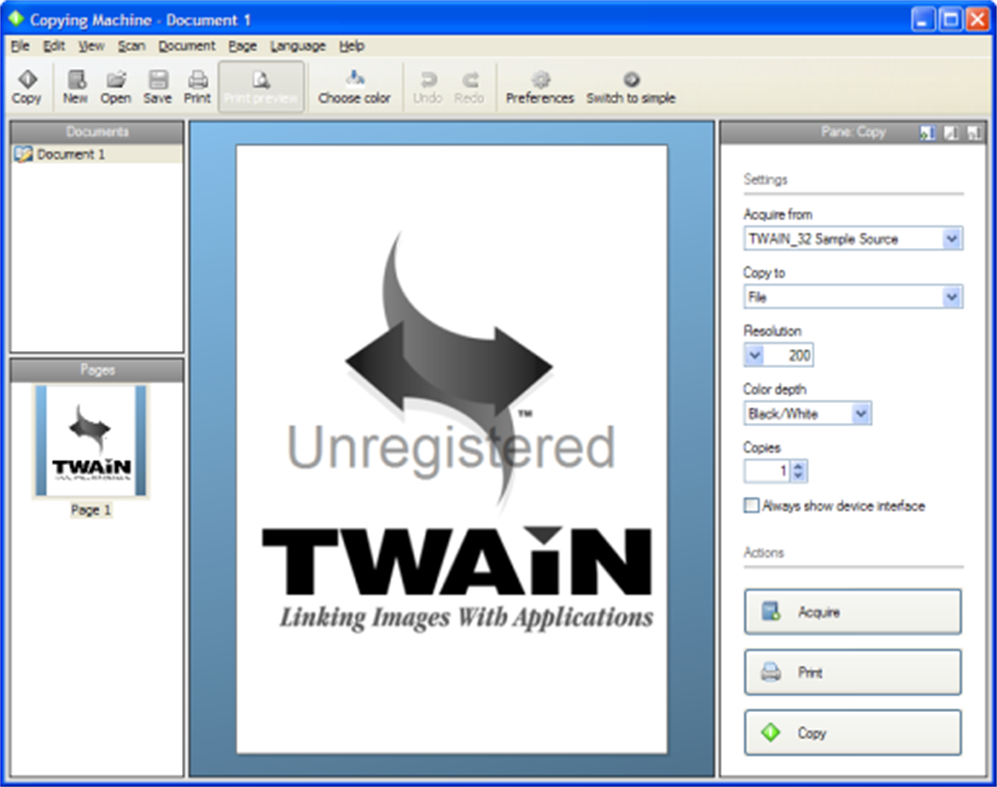Open Preferences from toolbar
997x787 pixels.
coord(540,87)
